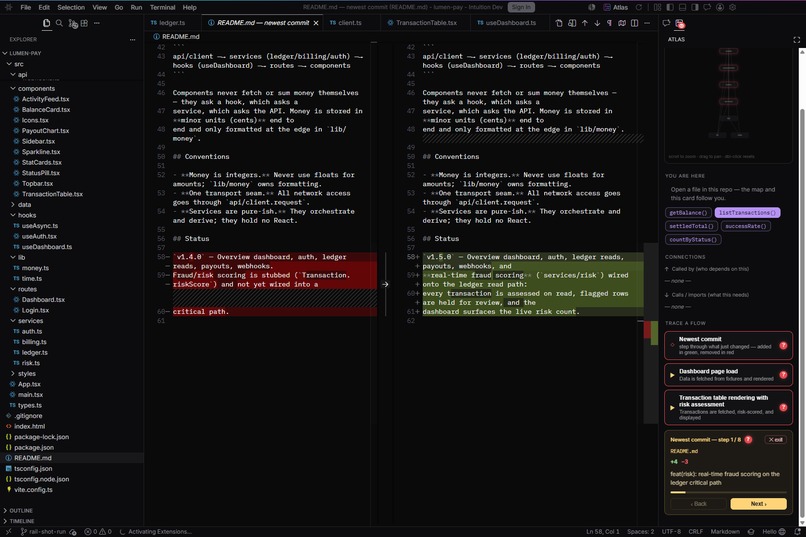This screenshot has height=537, width=806.
Task: Close the README.md newest commit tab
Action: [x=316, y=23]
